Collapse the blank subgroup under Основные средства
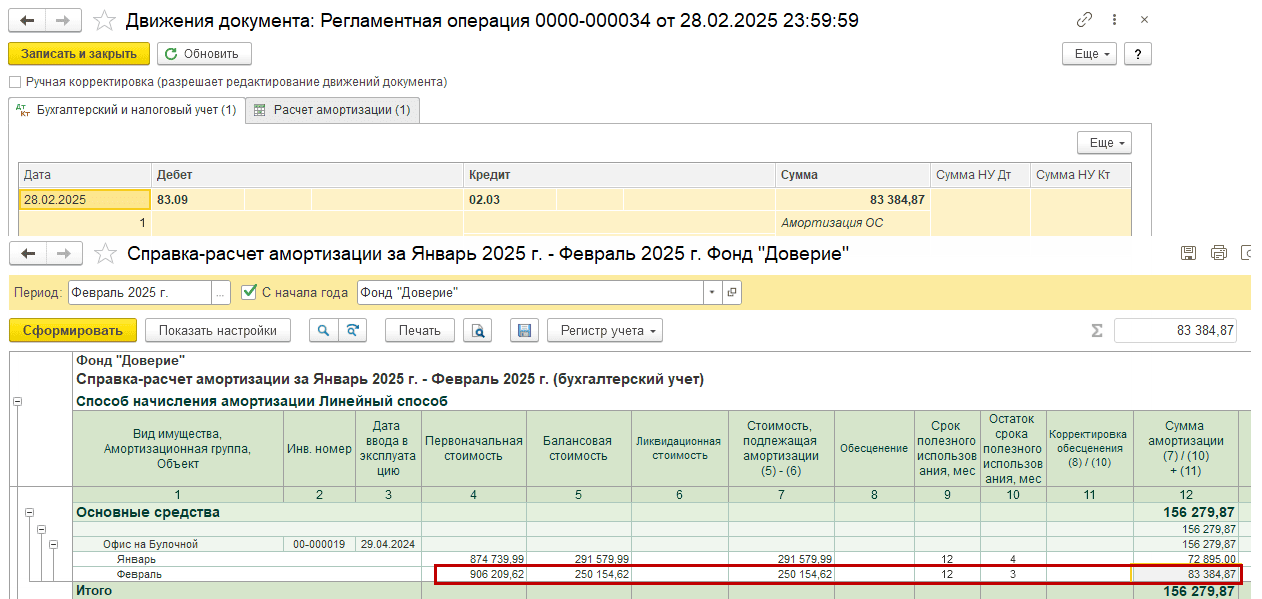Screen dimensions: 1262x599 42,528
